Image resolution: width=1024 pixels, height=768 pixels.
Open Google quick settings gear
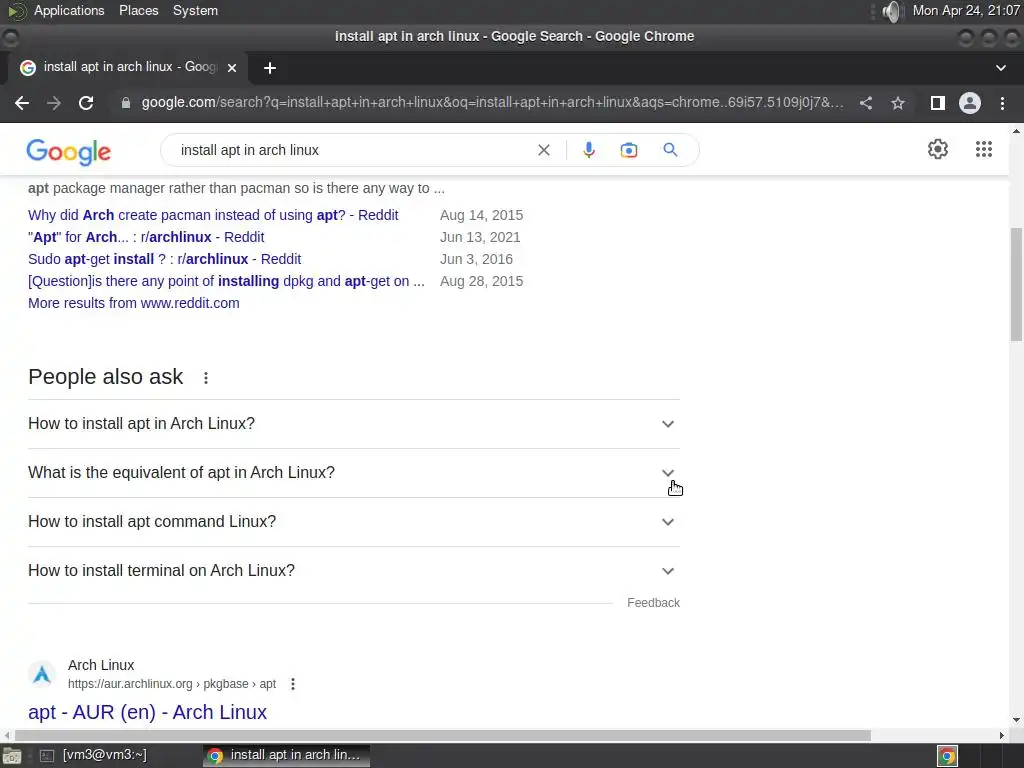pyautogui.click(x=938, y=149)
